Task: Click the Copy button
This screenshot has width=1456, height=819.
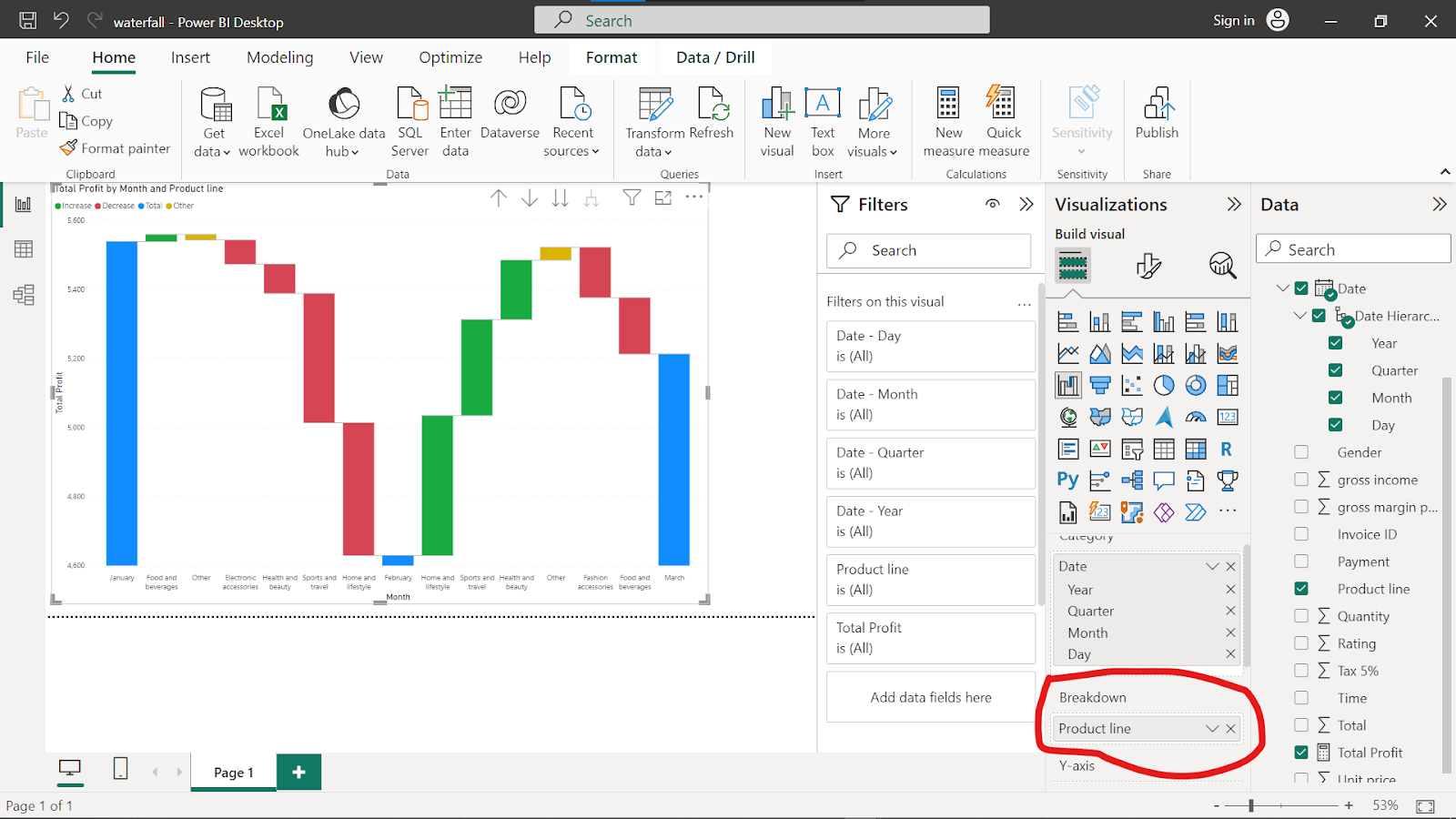Action: [86, 121]
